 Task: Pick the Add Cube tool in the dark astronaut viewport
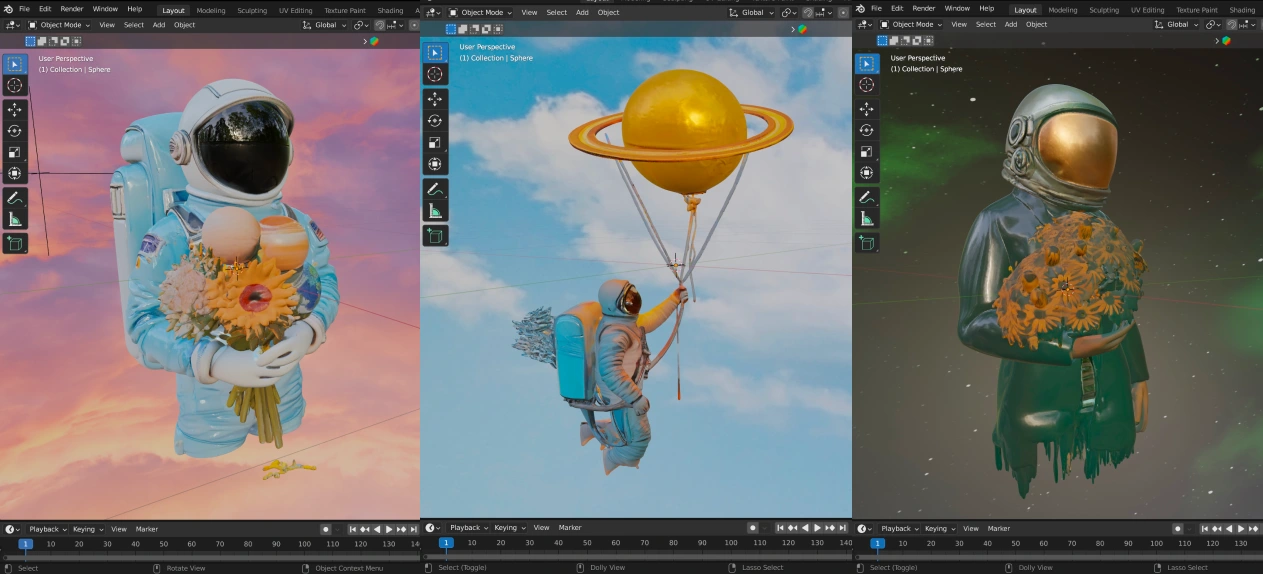867,243
